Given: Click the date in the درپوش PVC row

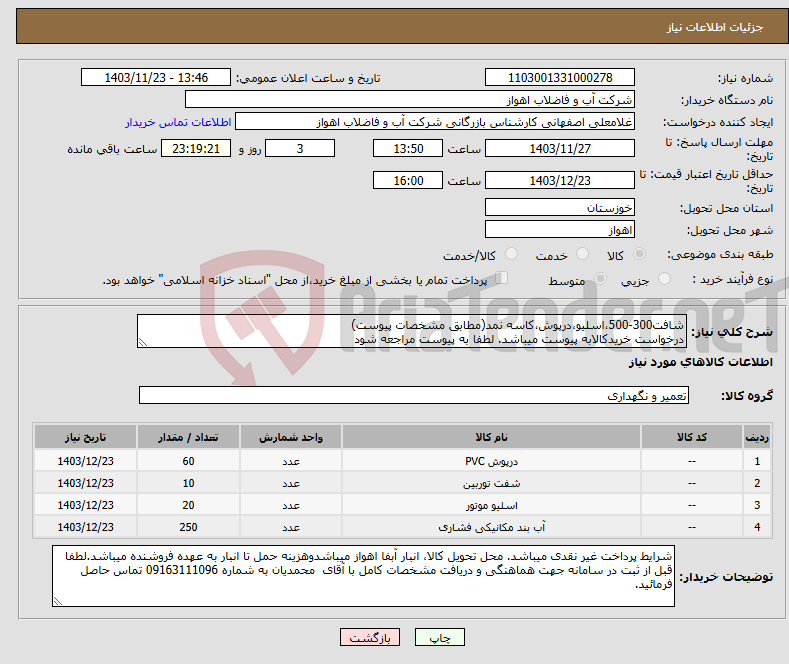Looking at the screenshot, I should tap(85, 461).
